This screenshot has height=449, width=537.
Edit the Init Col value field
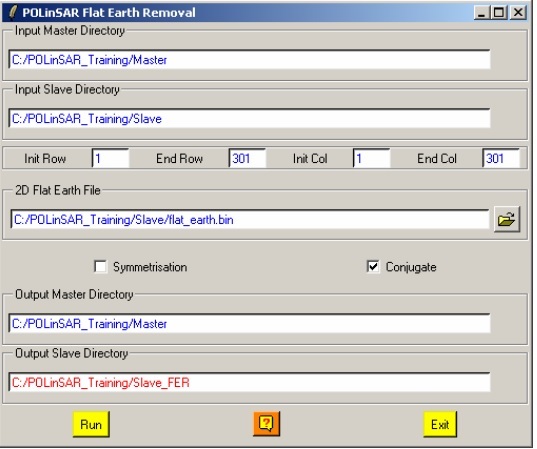click(x=372, y=158)
